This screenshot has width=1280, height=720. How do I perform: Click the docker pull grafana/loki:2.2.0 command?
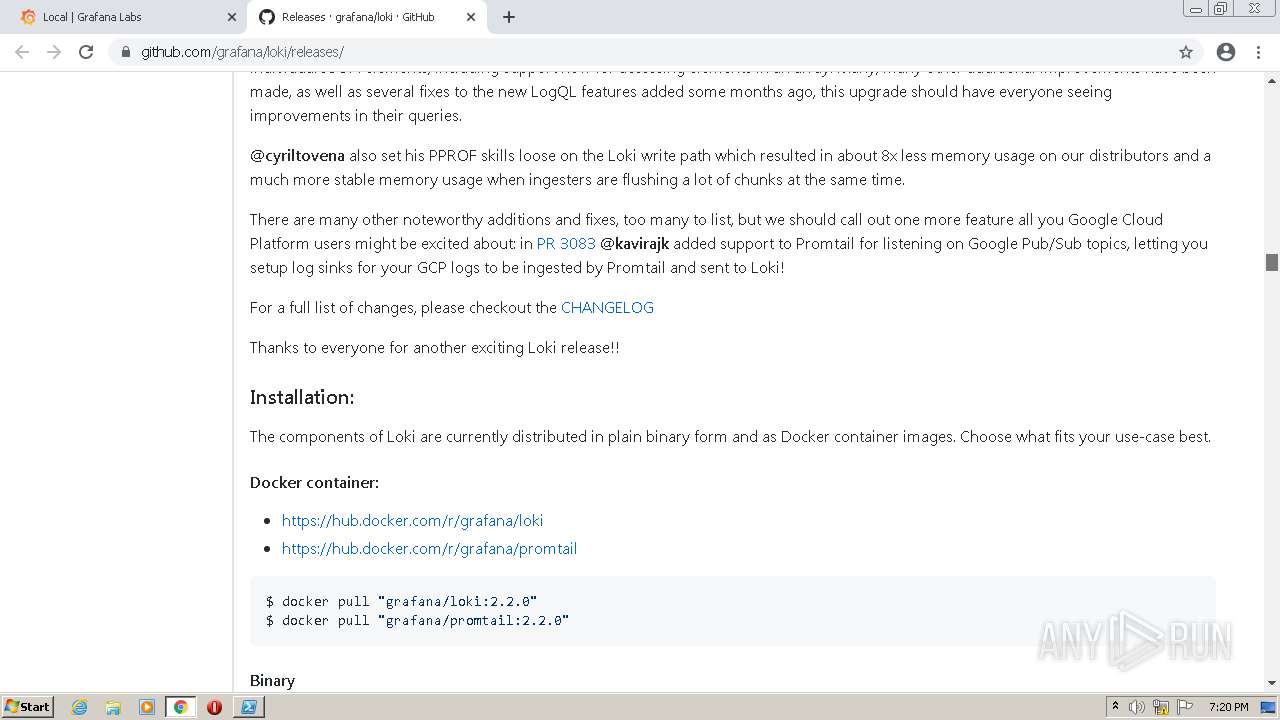402,601
